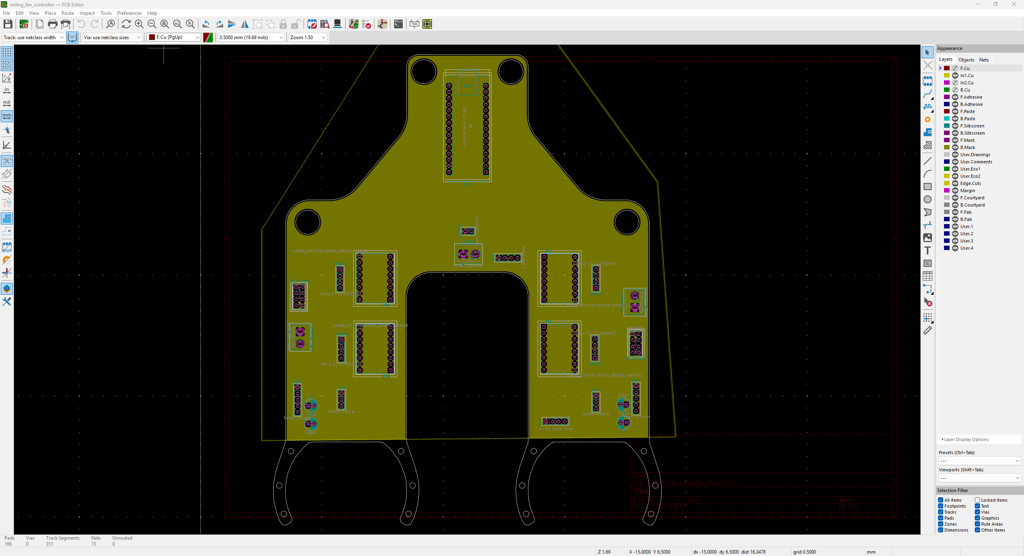Screen dimensions: 1024x556
Task: Select the Add vias tool
Action: click(x=927, y=120)
